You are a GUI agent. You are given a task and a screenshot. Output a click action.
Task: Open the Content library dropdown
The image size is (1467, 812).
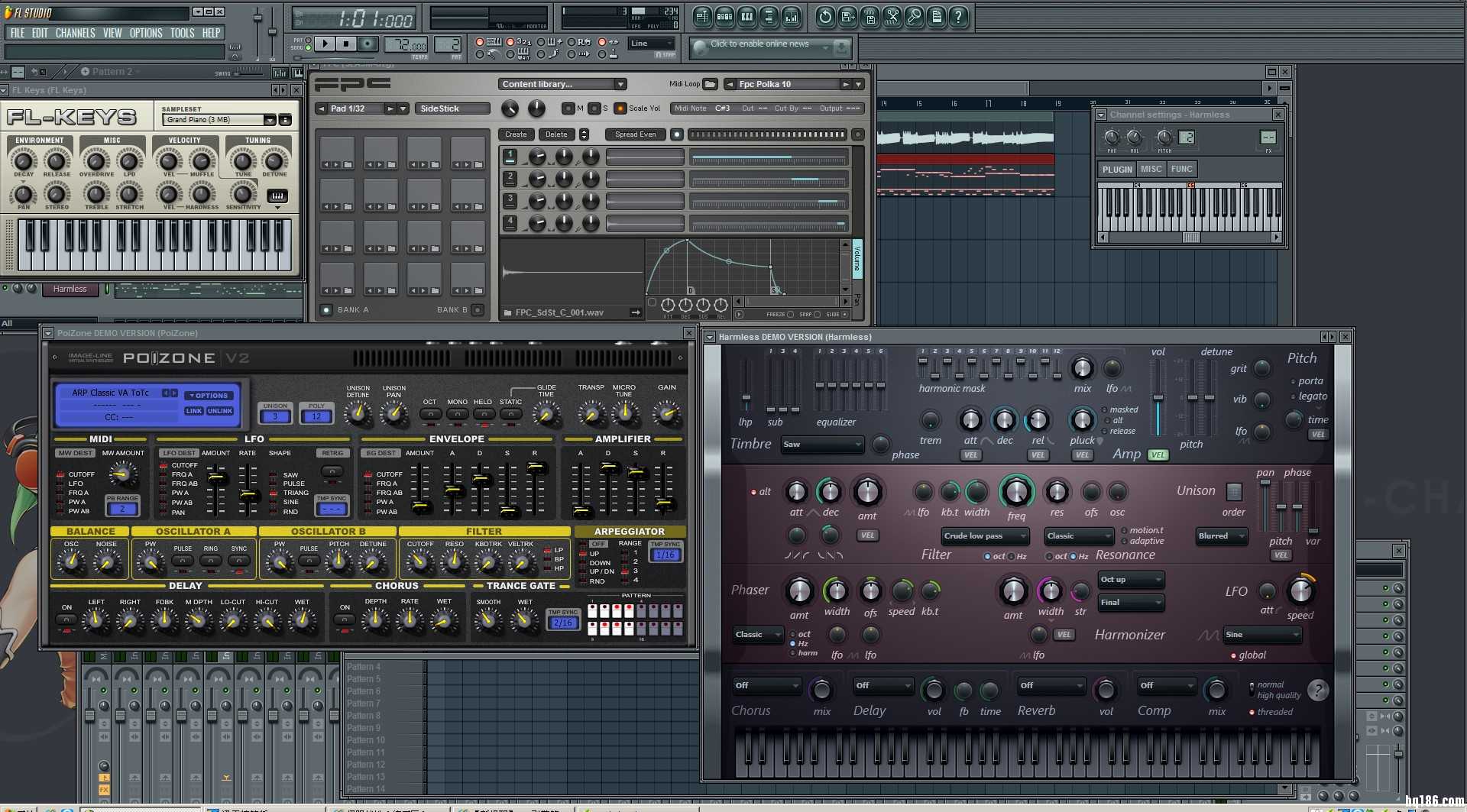(x=562, y=84)
